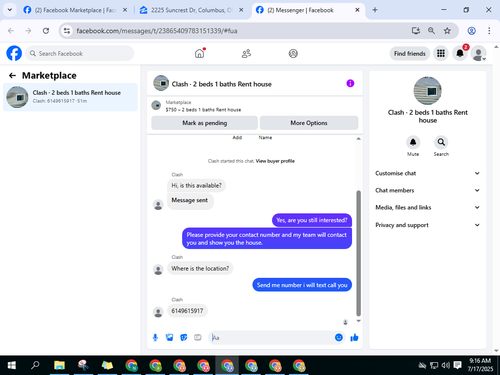Open the tab search dropdown arrow
Viewport: 500px width, 375px height.
click(x=10, y=10)
